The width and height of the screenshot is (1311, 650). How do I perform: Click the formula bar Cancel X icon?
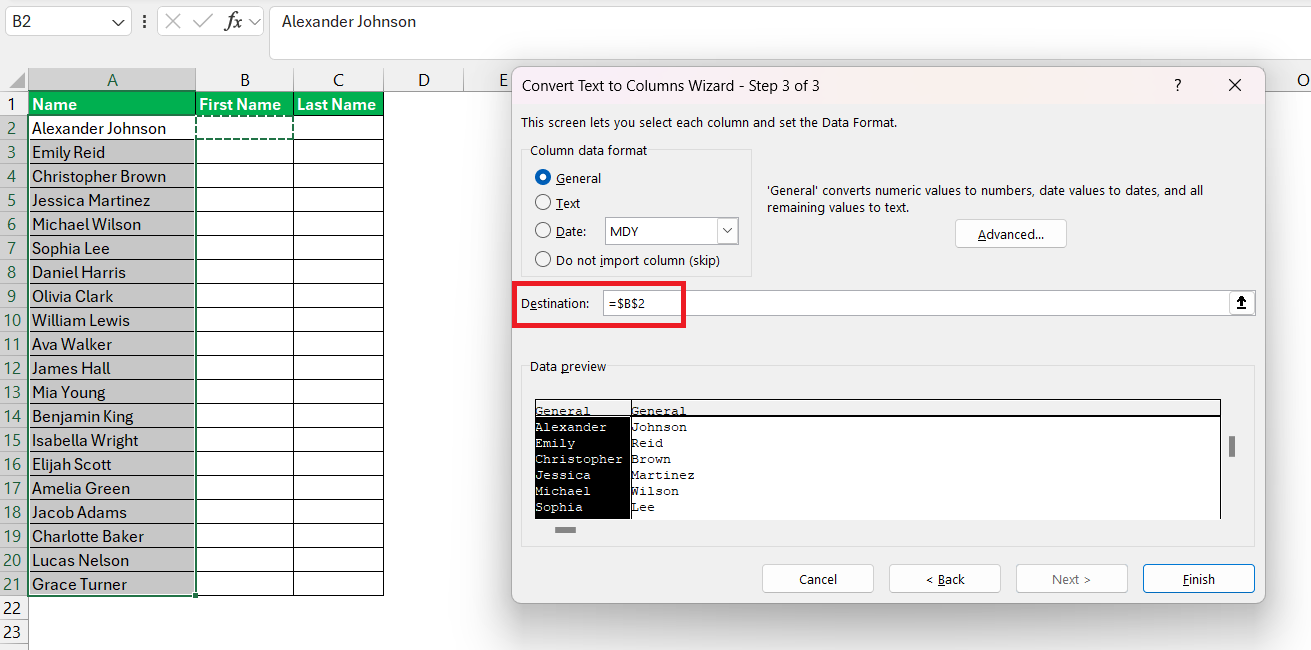click(x=173, y=21)
